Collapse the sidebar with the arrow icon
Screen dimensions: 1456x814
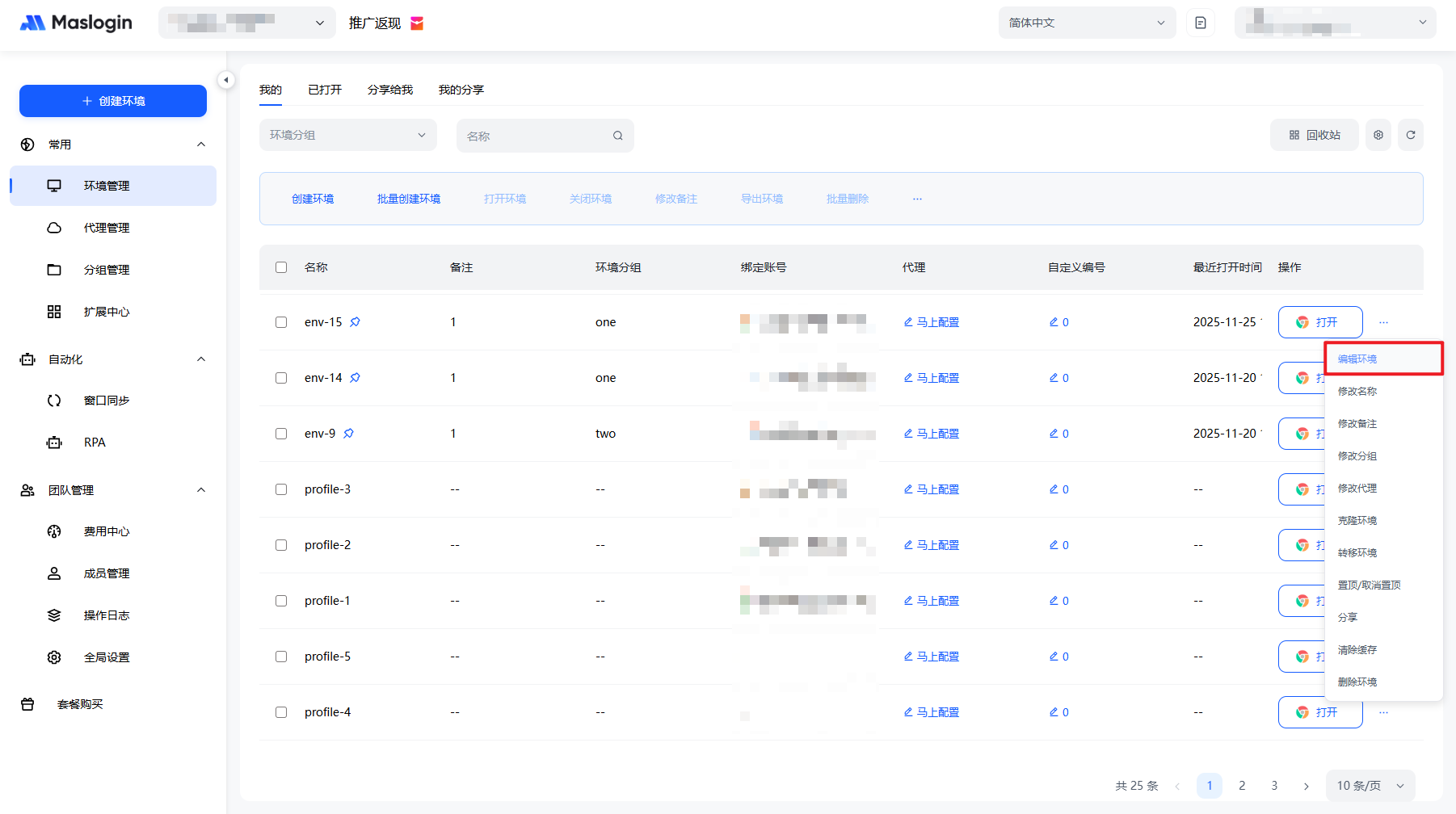tap(226, 80)
